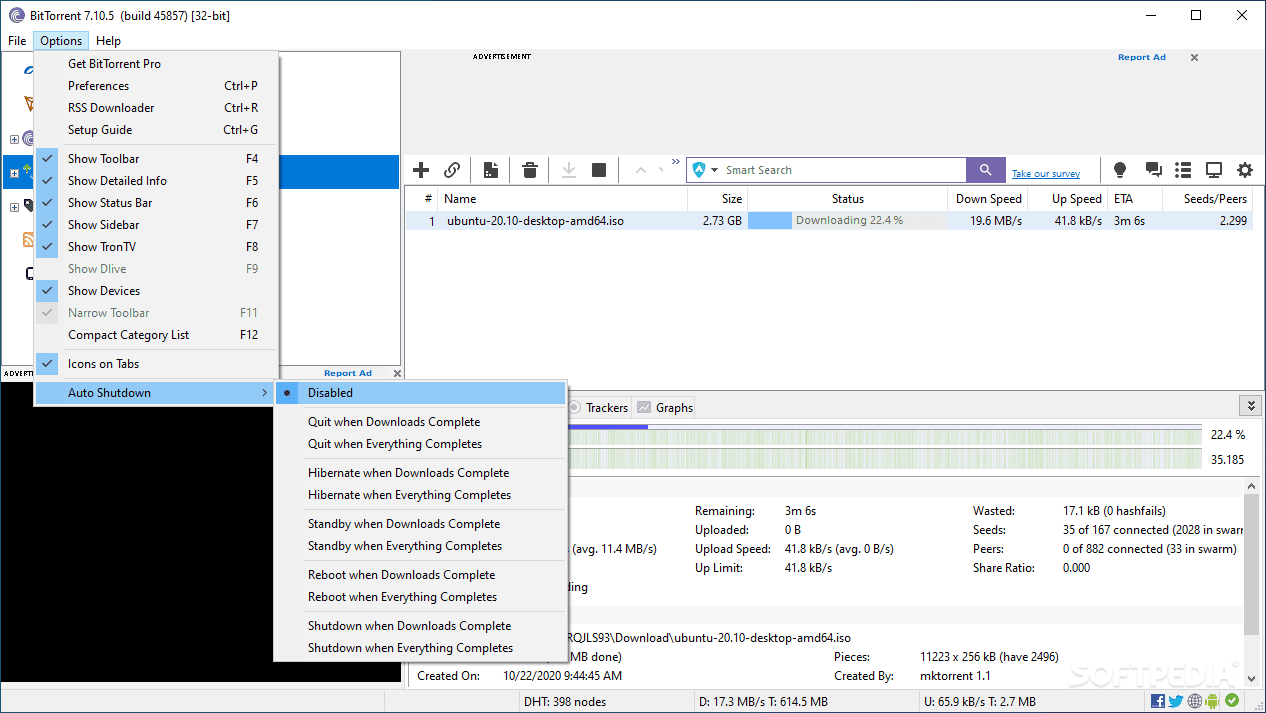The height and width of the screenshot is (713, 1266).
Task: Open search provider dropdown arrow
Action: point(714,170)
